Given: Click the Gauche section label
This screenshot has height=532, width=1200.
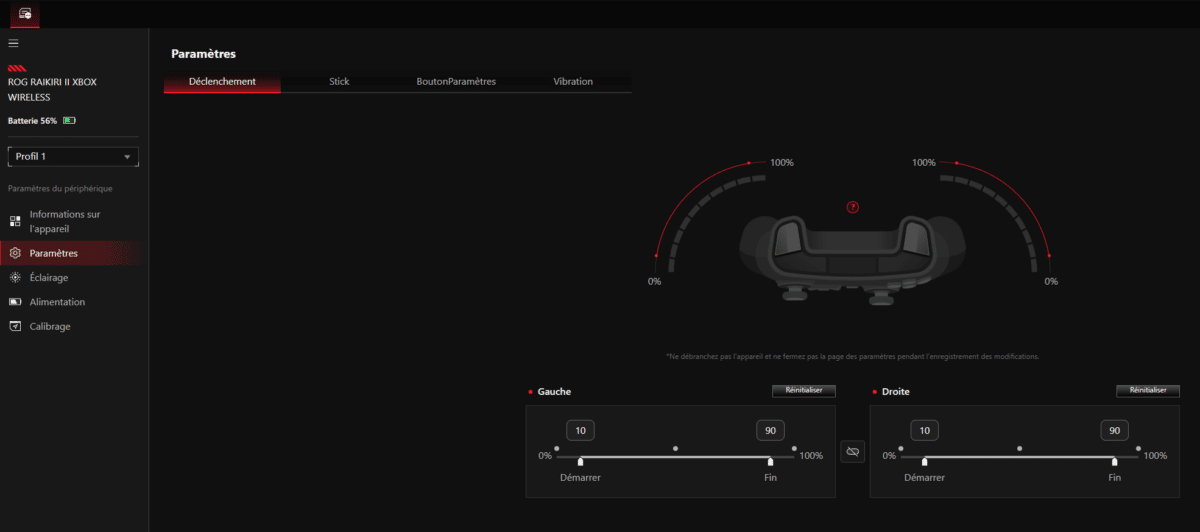Looking at the screenshot, I should point(554,392).
